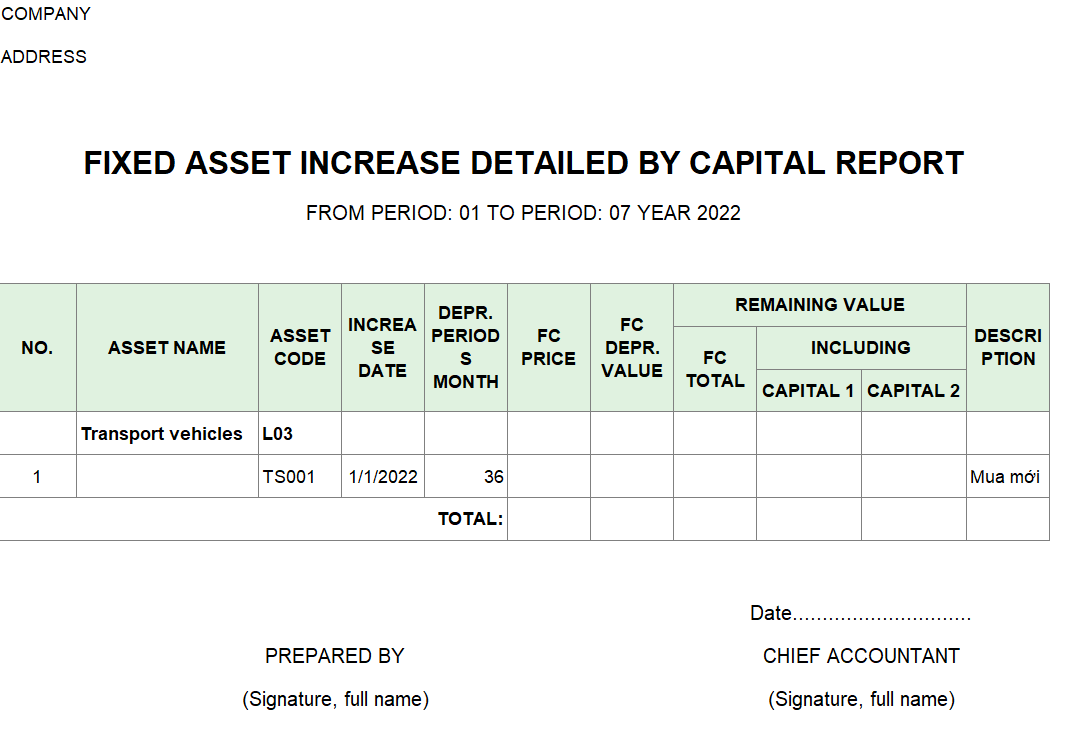Click the FROM PERIOD date range subtitle
1066x743 pixels.
click(x=523, y=213)
